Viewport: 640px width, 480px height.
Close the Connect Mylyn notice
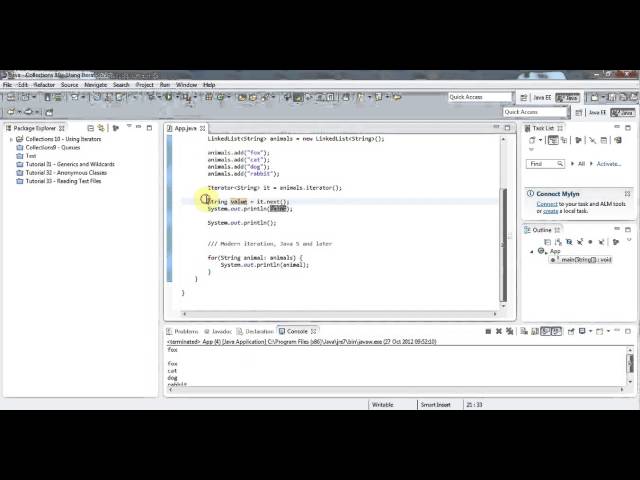[x=627, y=193]
